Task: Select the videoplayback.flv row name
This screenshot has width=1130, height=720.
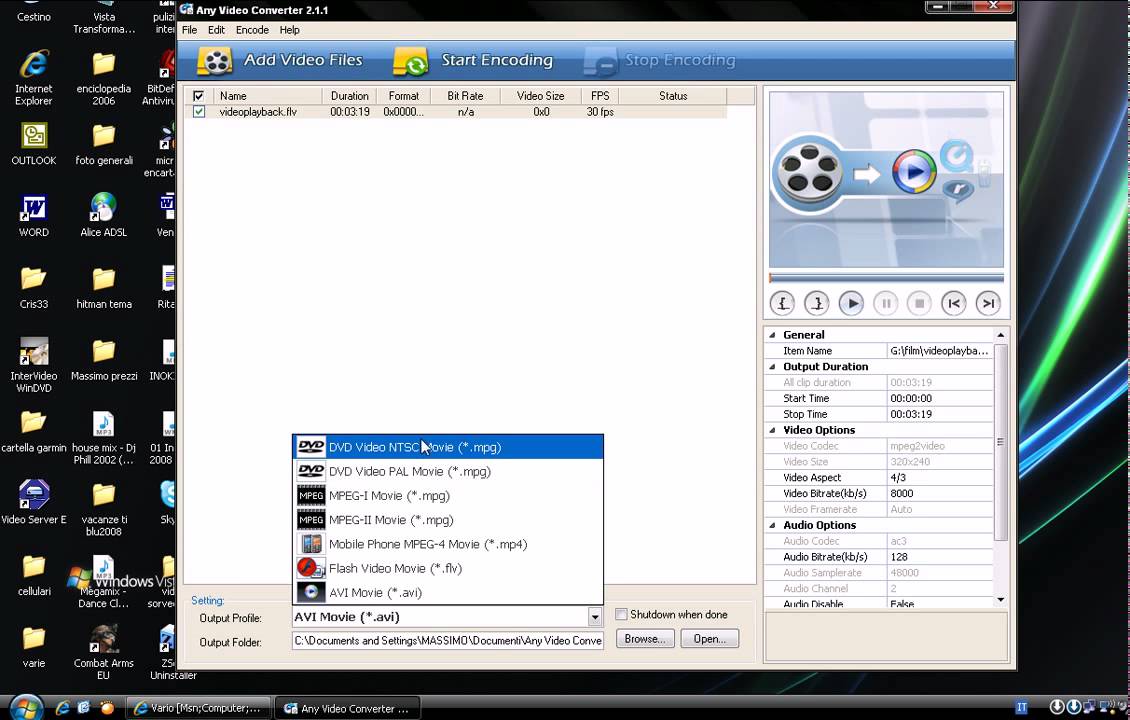Action: pyautogui.click(x=258, y=112)
